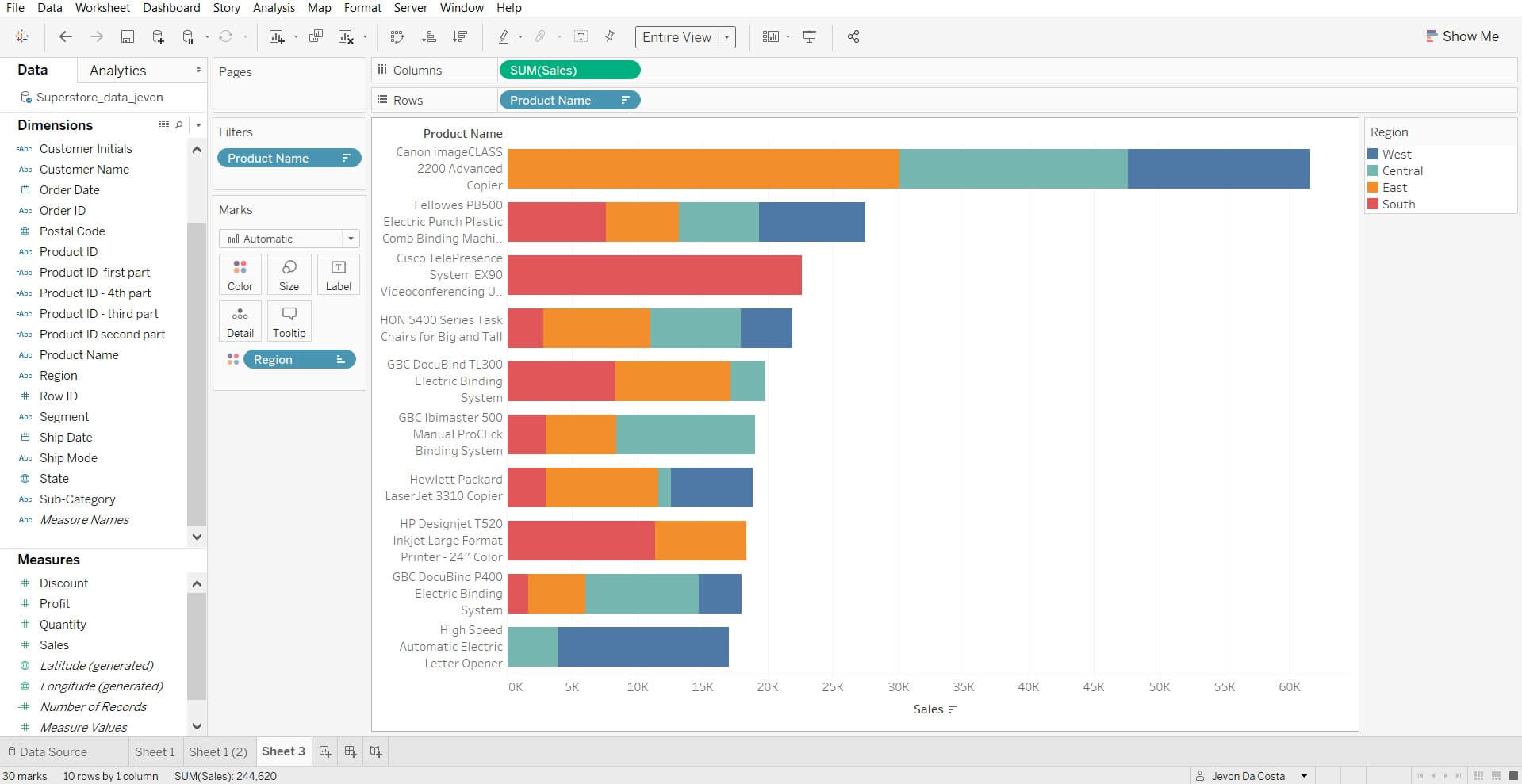Image resolution: width=1522 pixels, height=784 pixels.
Task: Click the sort icon on Sales axis
Action: click(954, 709)
